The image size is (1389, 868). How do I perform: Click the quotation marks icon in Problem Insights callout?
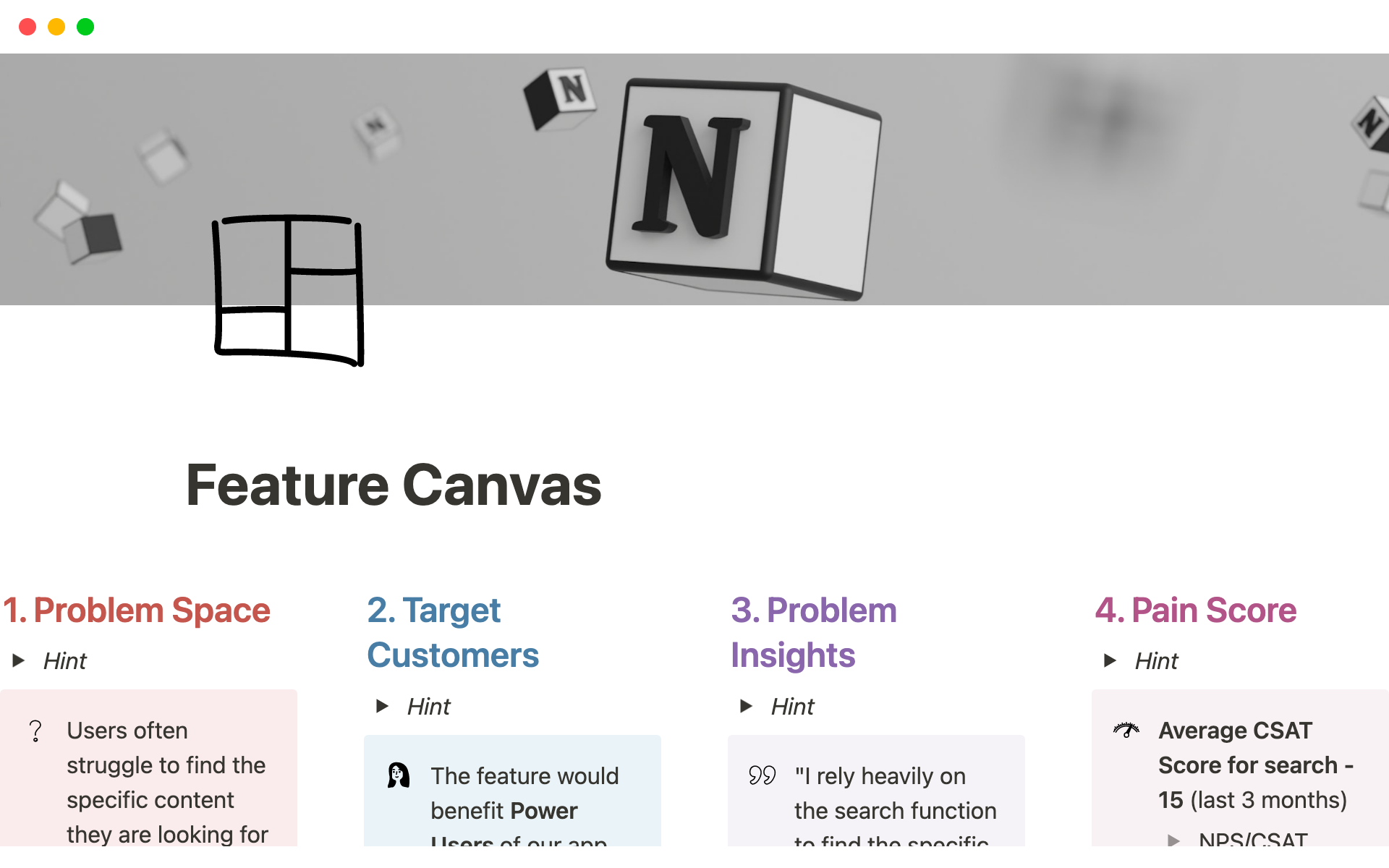[x=761, y=775]
